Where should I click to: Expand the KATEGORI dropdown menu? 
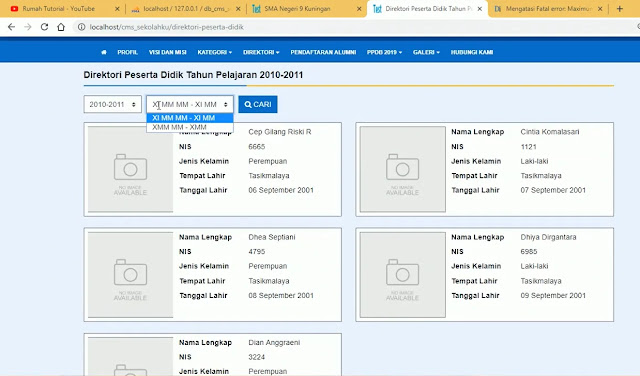pyautogui.click(x=215, y=52)
